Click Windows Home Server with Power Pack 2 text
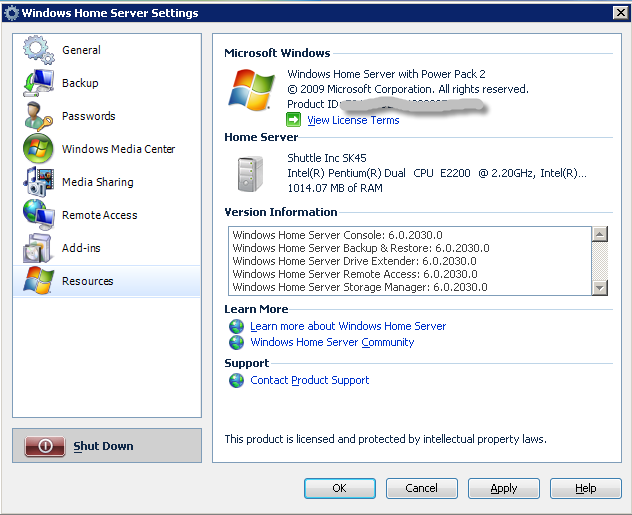 coord(386,74)
